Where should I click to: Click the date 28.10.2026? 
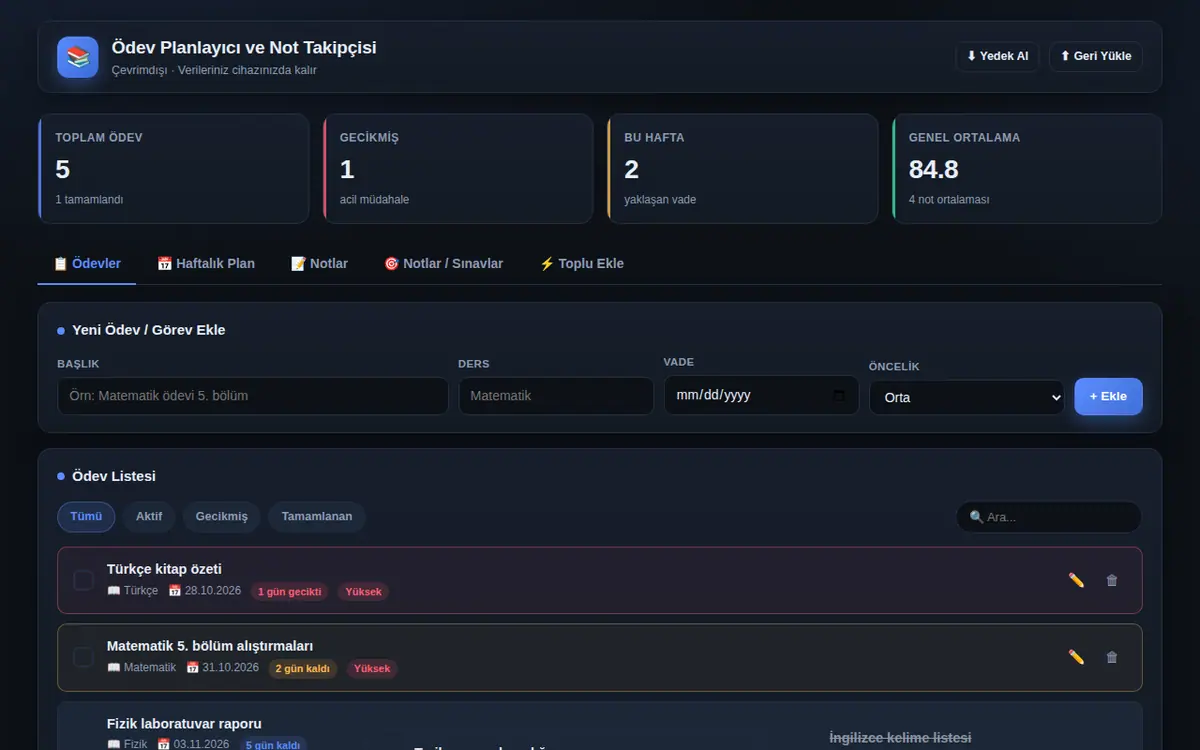(205, 591)
